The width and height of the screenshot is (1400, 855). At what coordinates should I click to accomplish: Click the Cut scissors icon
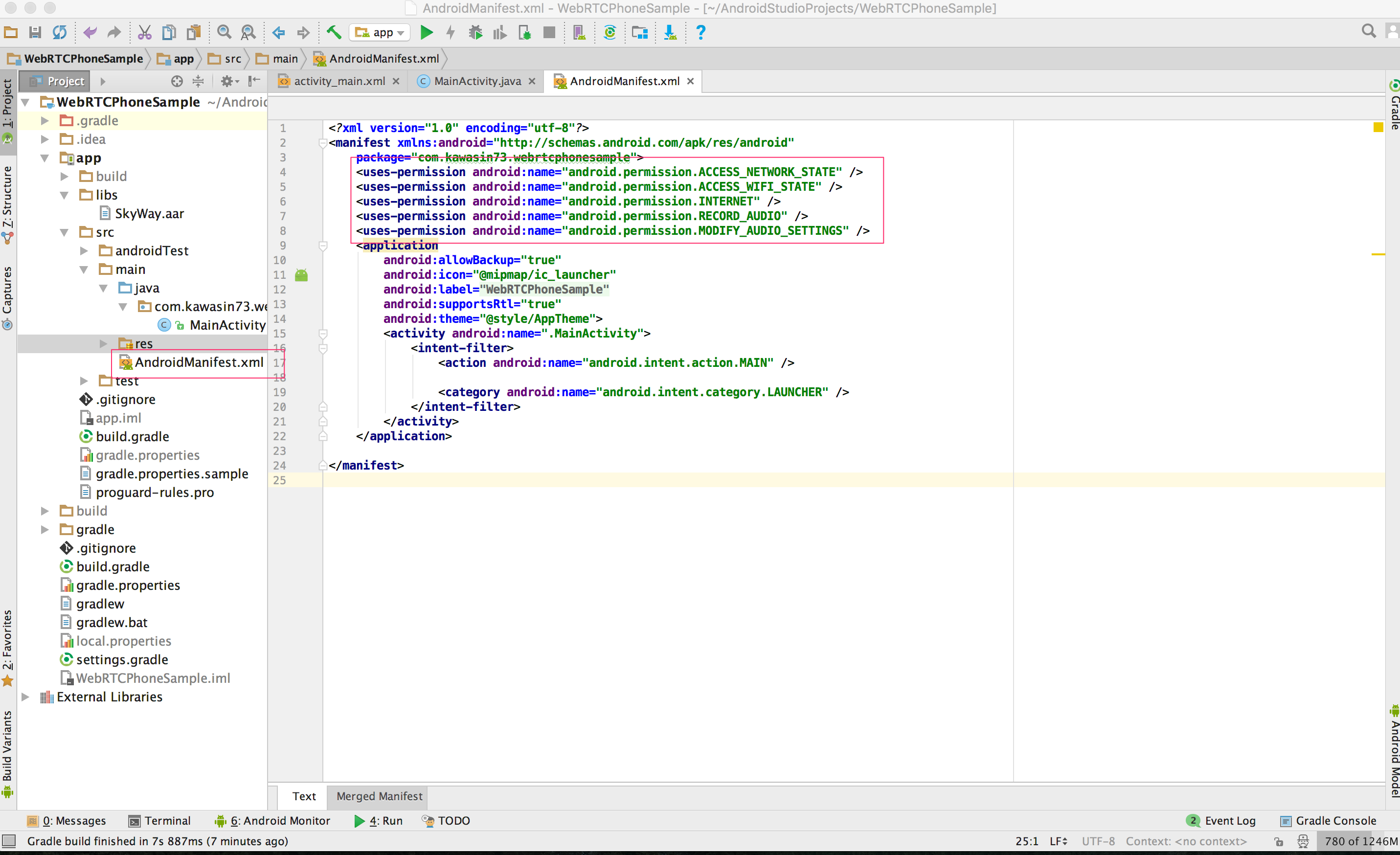pos(145,32)
